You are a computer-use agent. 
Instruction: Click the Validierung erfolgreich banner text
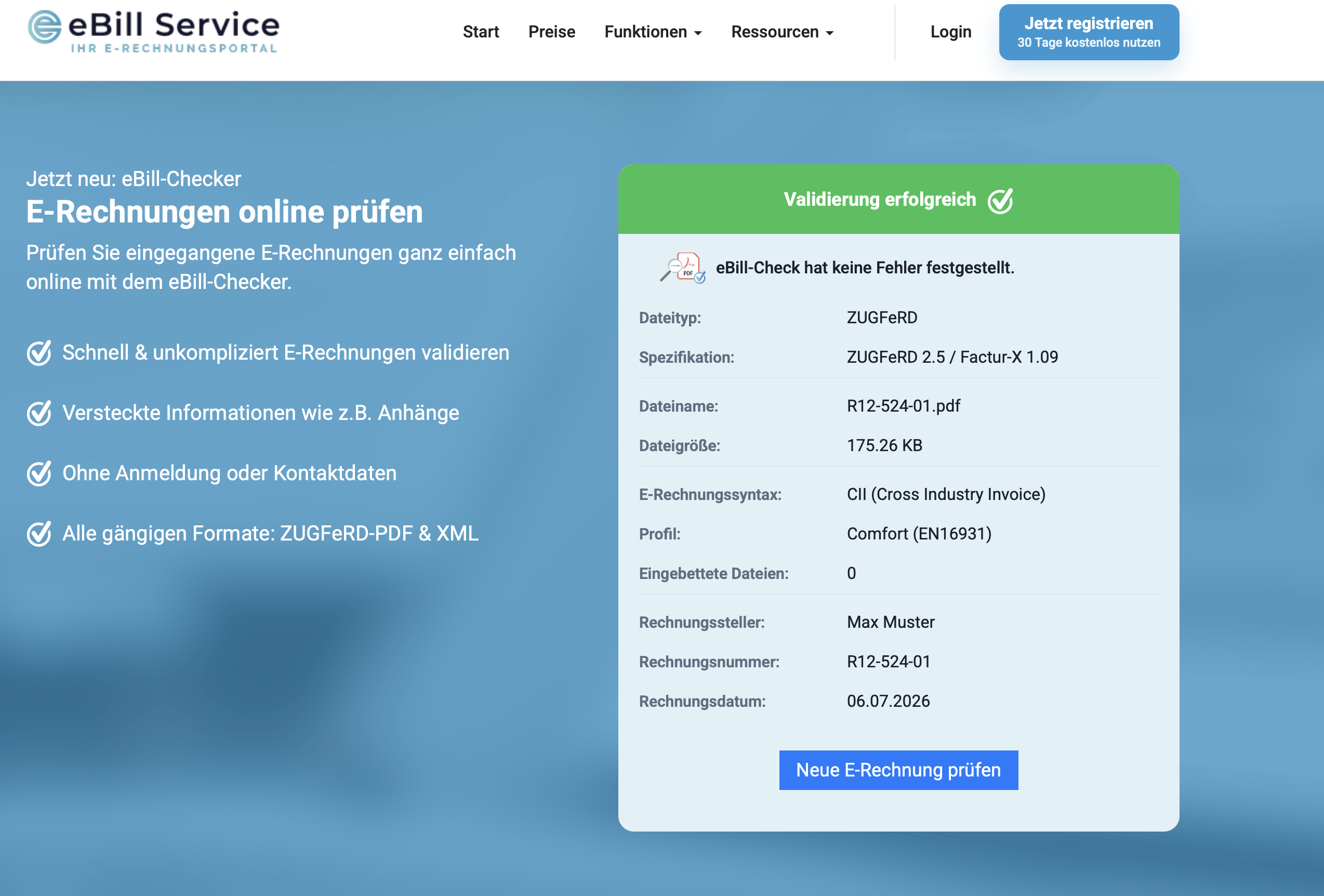880,200
